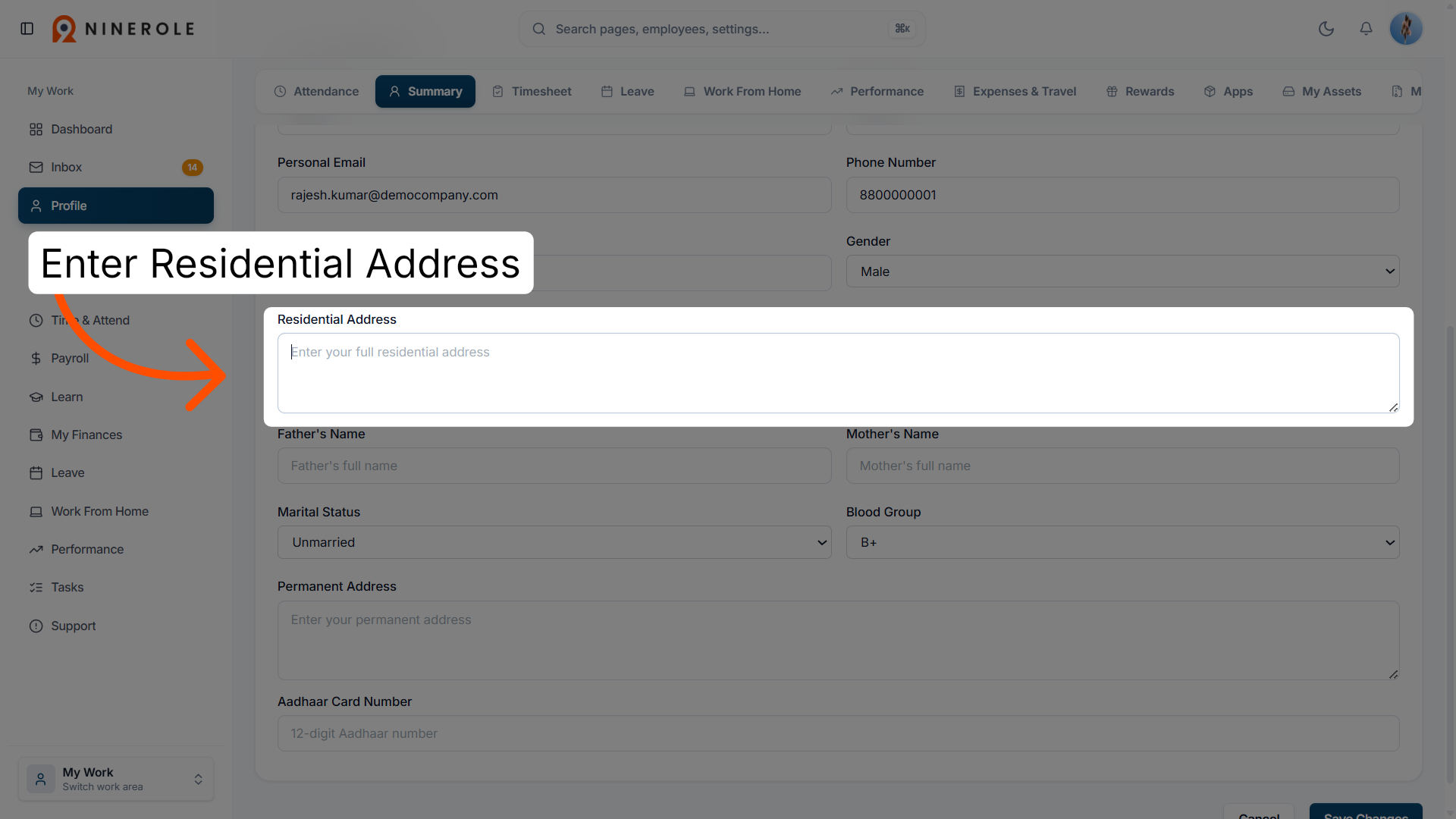Expand My Work area switcher

click(116, 779)
